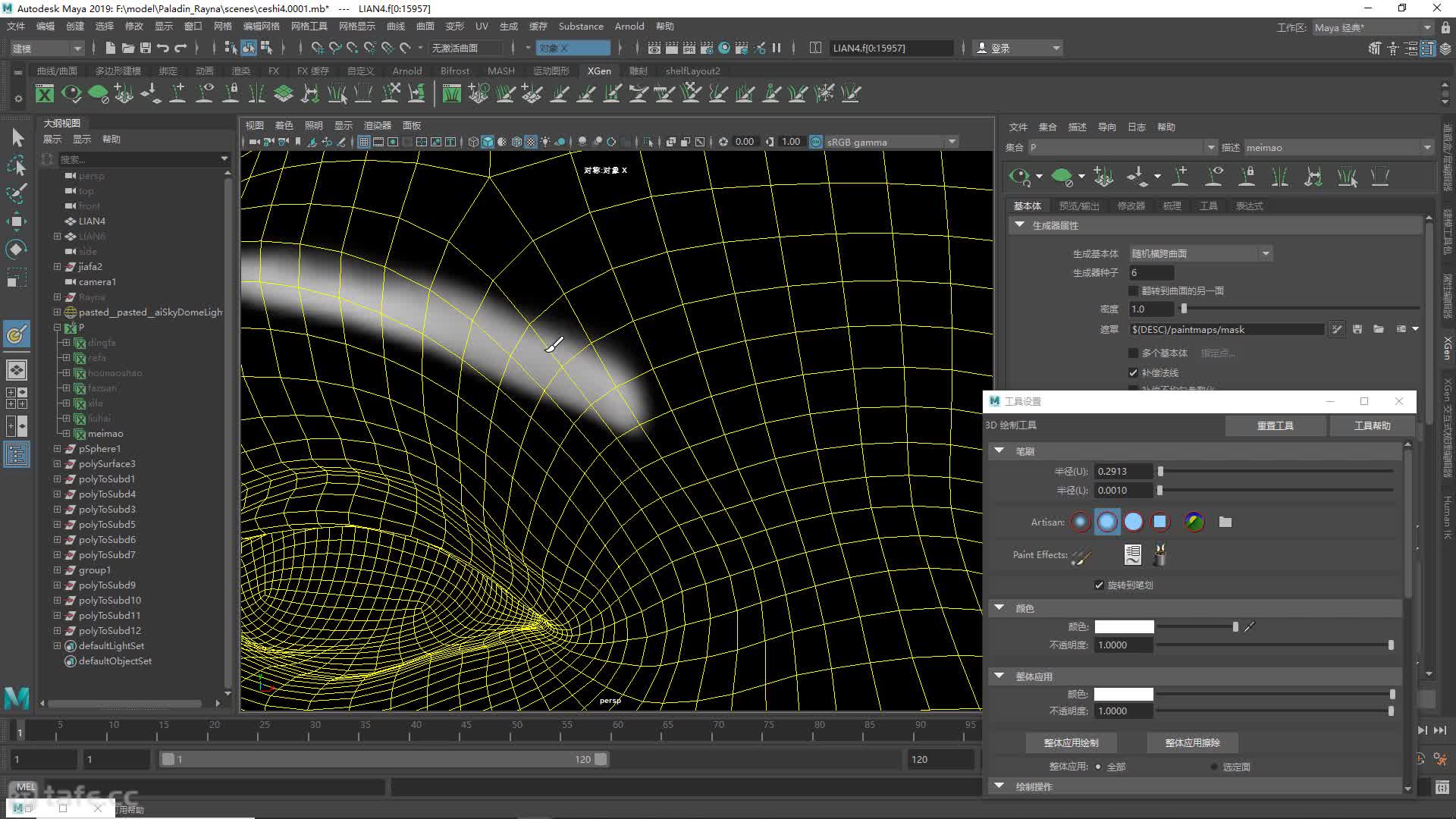1456x819 pixels.
Task: Click 半径(U) value field 0.2913
Action: click(x=1124, y=471)
